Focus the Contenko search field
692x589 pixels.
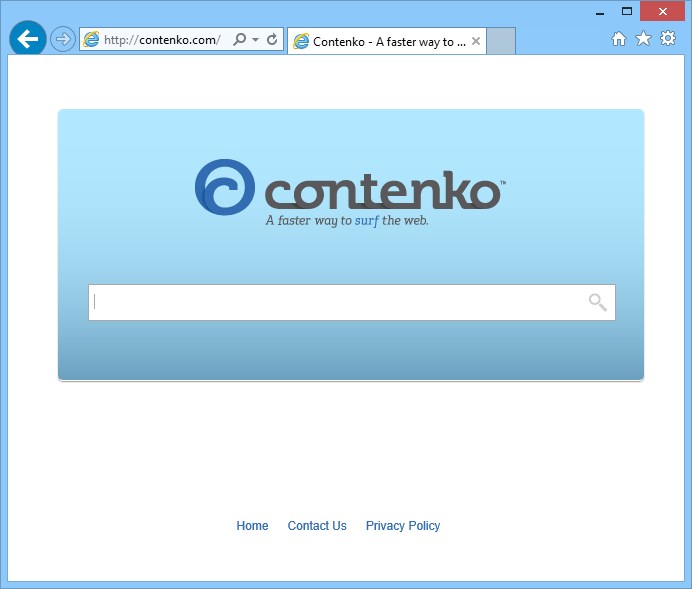pos(352,302)
